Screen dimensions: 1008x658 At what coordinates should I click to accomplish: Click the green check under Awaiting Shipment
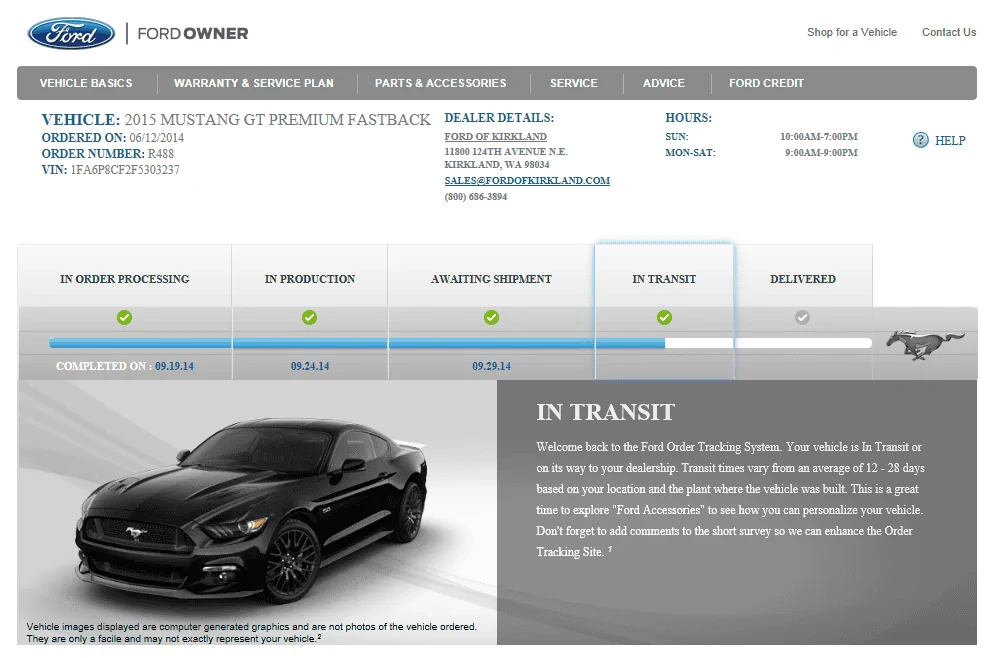491,317
